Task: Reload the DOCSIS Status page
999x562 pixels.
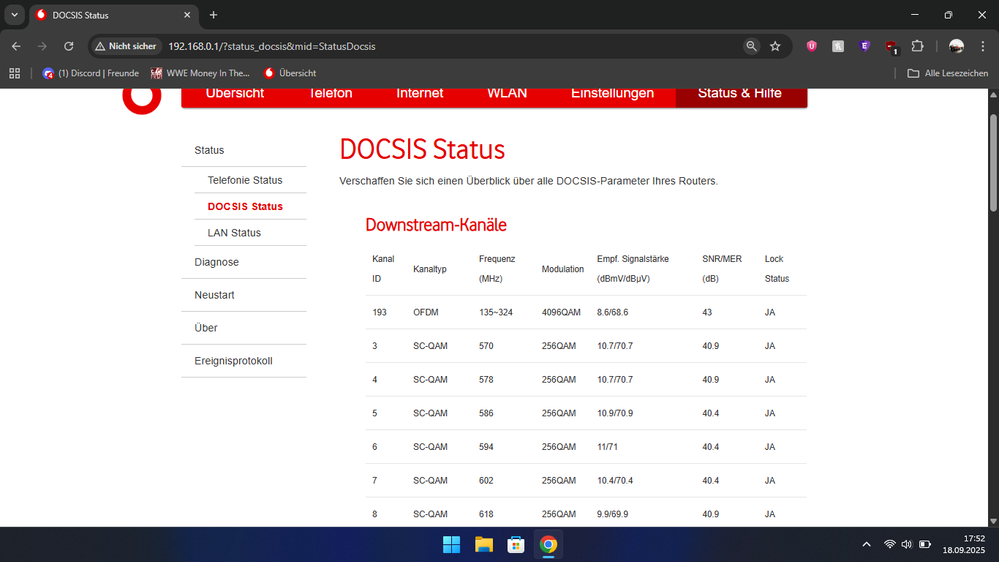Action: pos(69,47)
